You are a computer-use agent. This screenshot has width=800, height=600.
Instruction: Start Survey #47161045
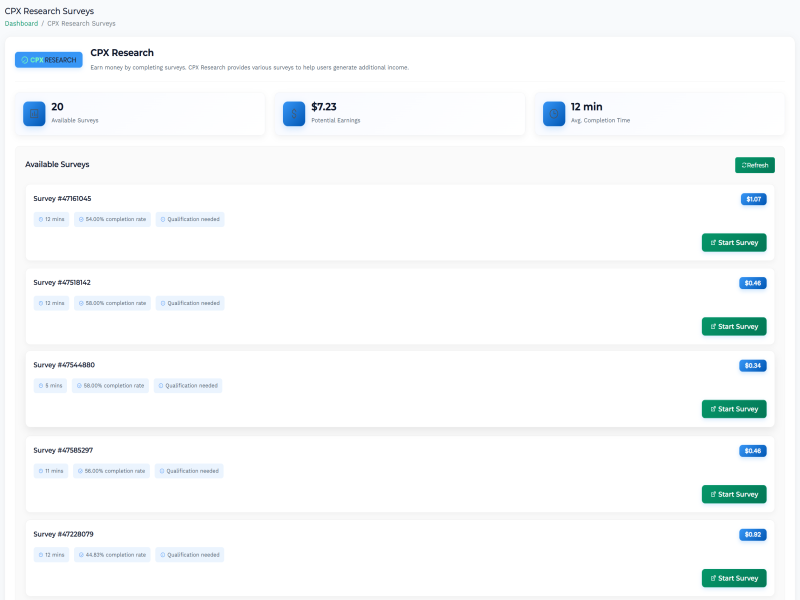pos(734,242)
